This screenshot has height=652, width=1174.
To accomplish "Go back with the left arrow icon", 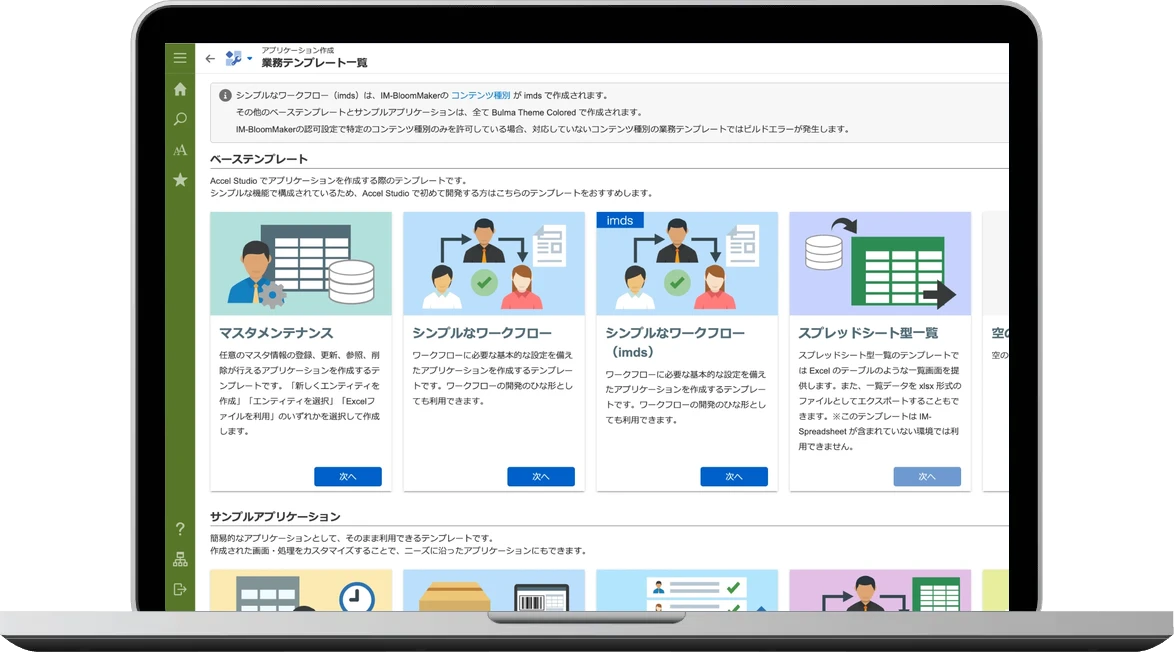I will pos(210,58).
